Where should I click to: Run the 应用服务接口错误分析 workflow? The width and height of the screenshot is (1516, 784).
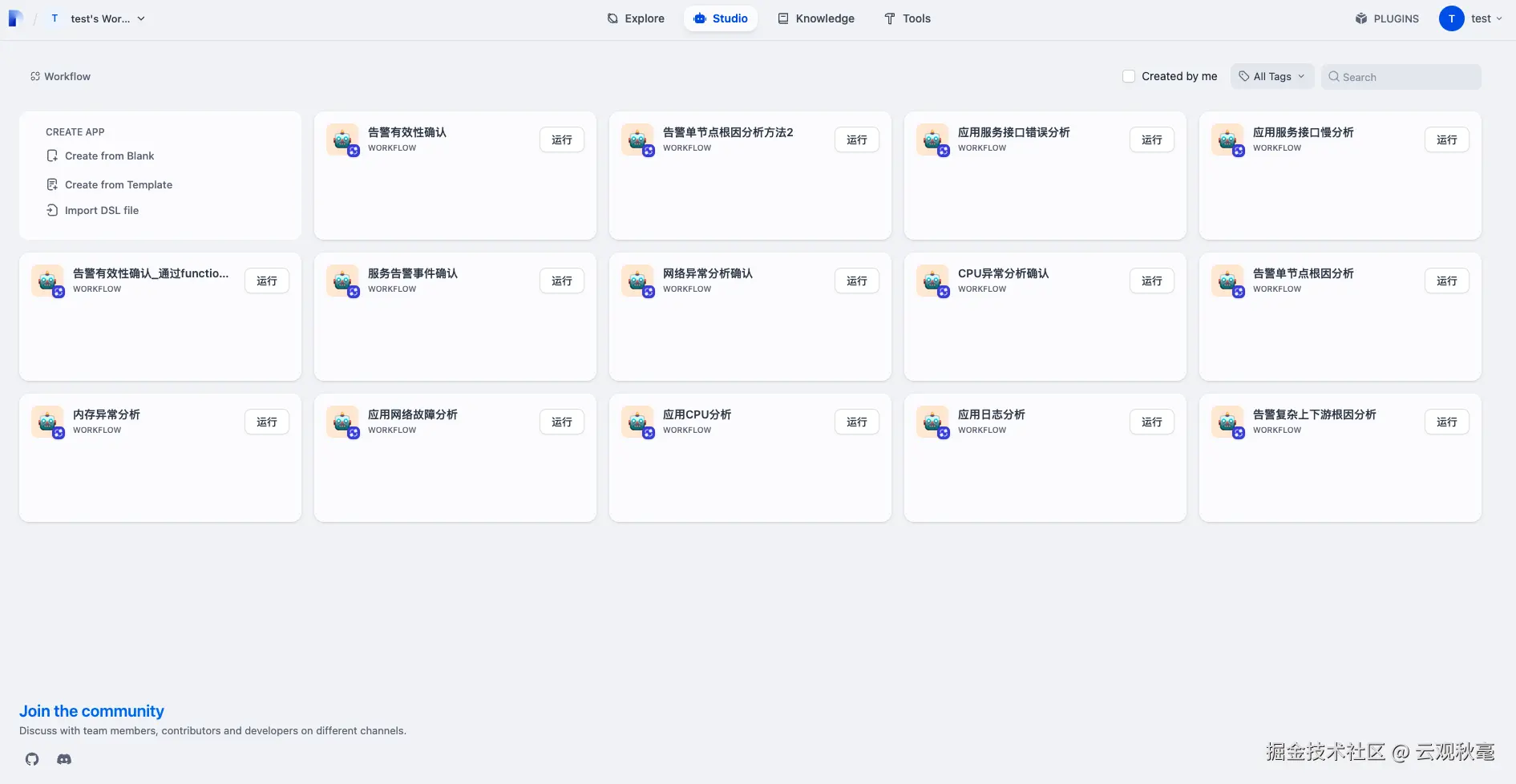click(1152, 139)
